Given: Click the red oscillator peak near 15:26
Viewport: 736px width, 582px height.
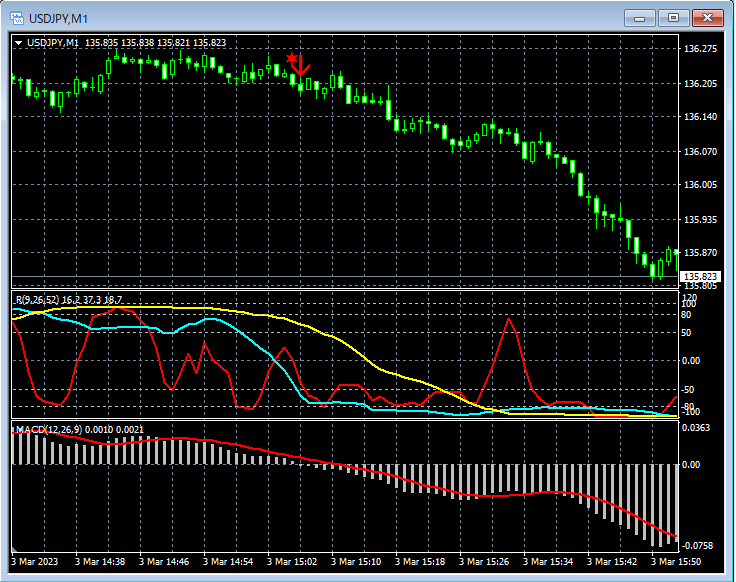Looking at the screenshot, I should pyautogui.click(x=510, y=321).
